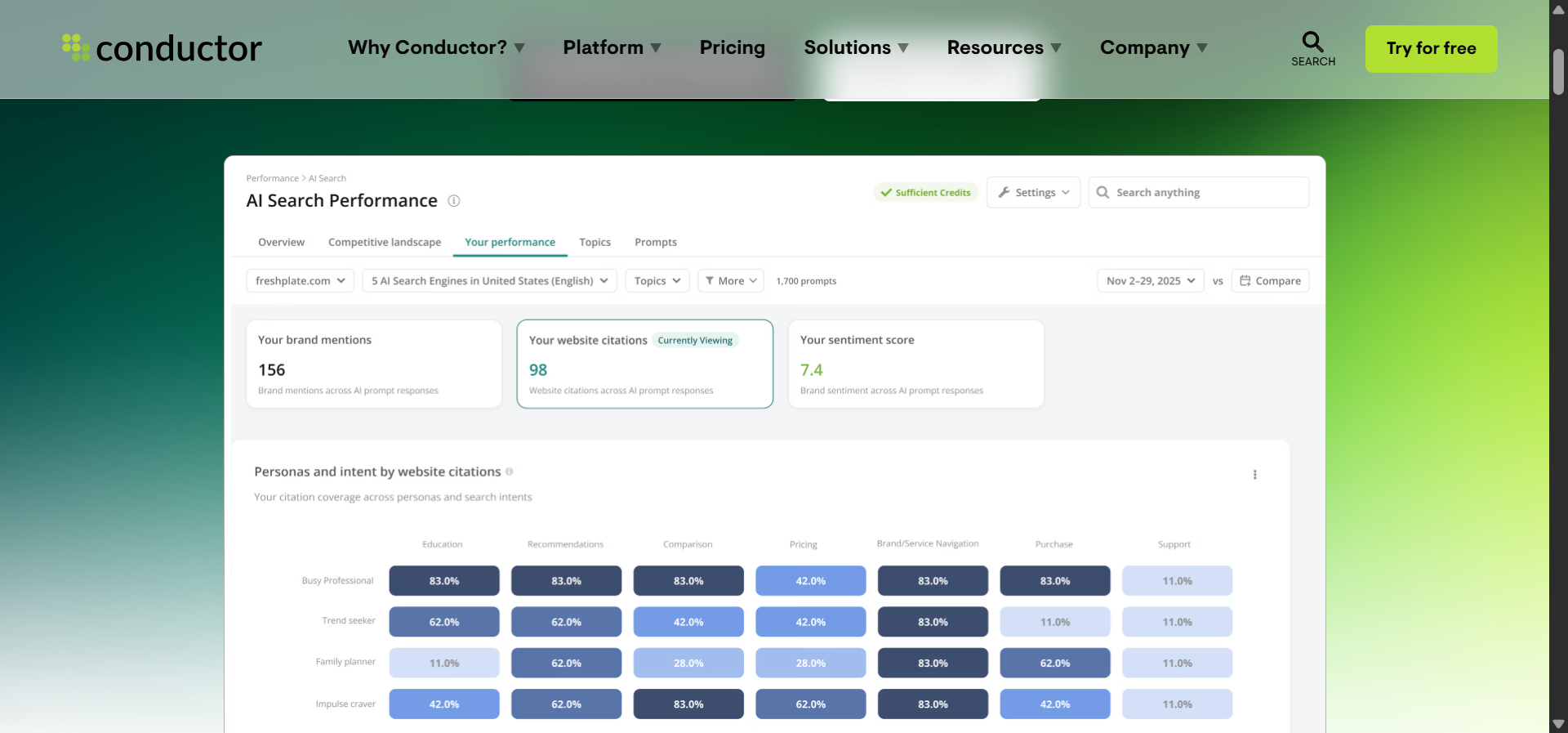Click the Compare button
Image resolution: width=1568 pixels, height=733 pixels.
point(1270,280)
